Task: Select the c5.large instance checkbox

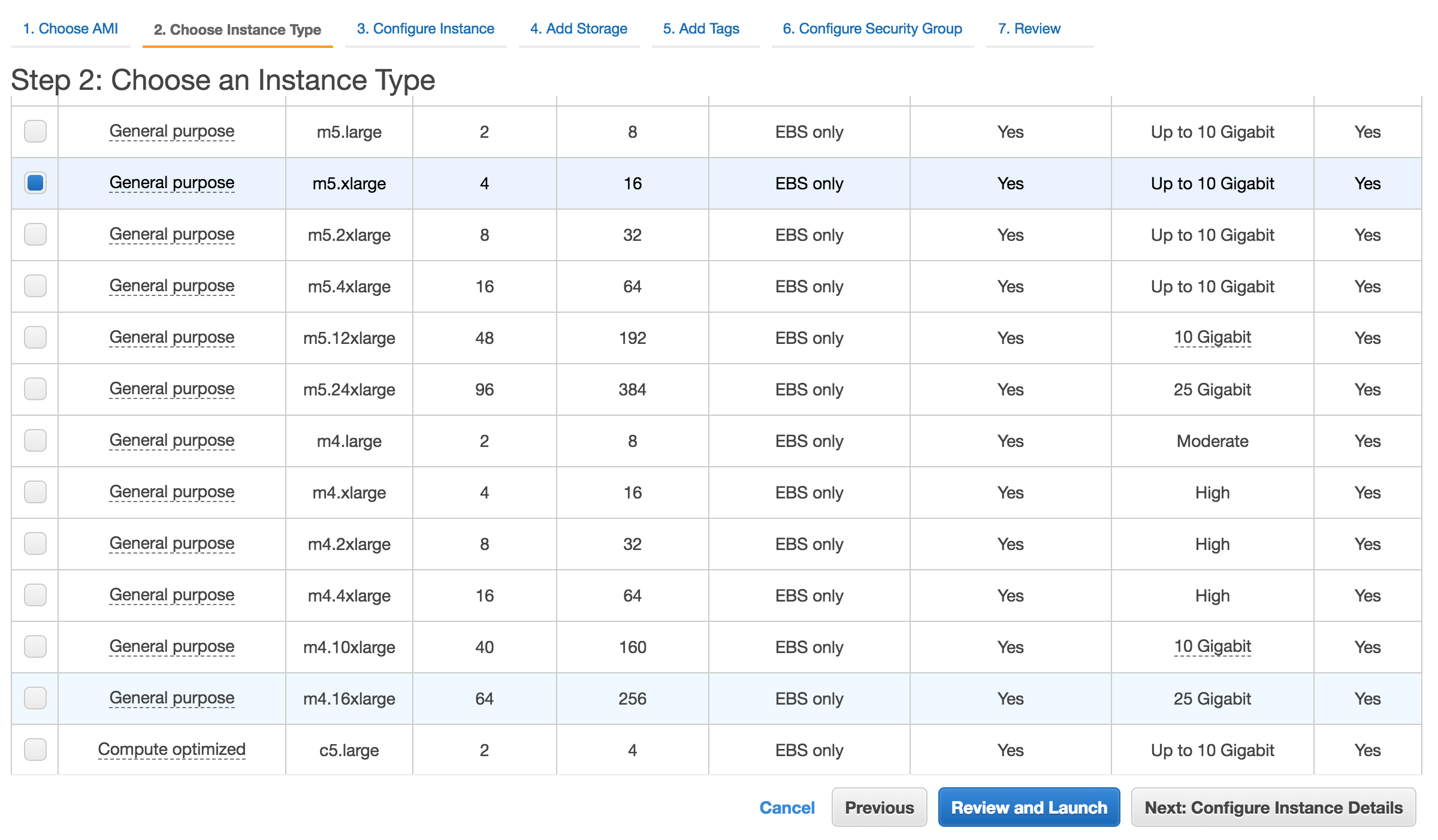Action: (35, 750)
